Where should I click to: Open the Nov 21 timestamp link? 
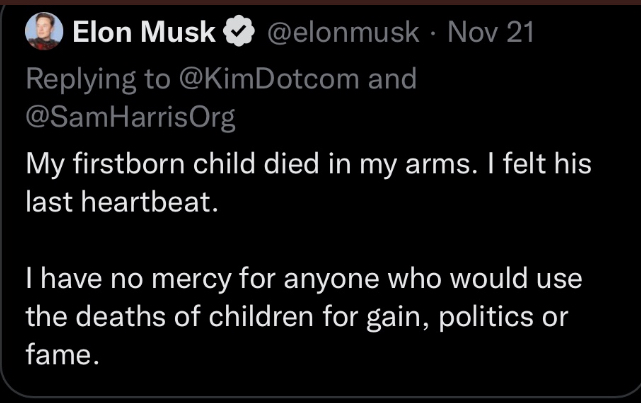click(x=491, y=33)
